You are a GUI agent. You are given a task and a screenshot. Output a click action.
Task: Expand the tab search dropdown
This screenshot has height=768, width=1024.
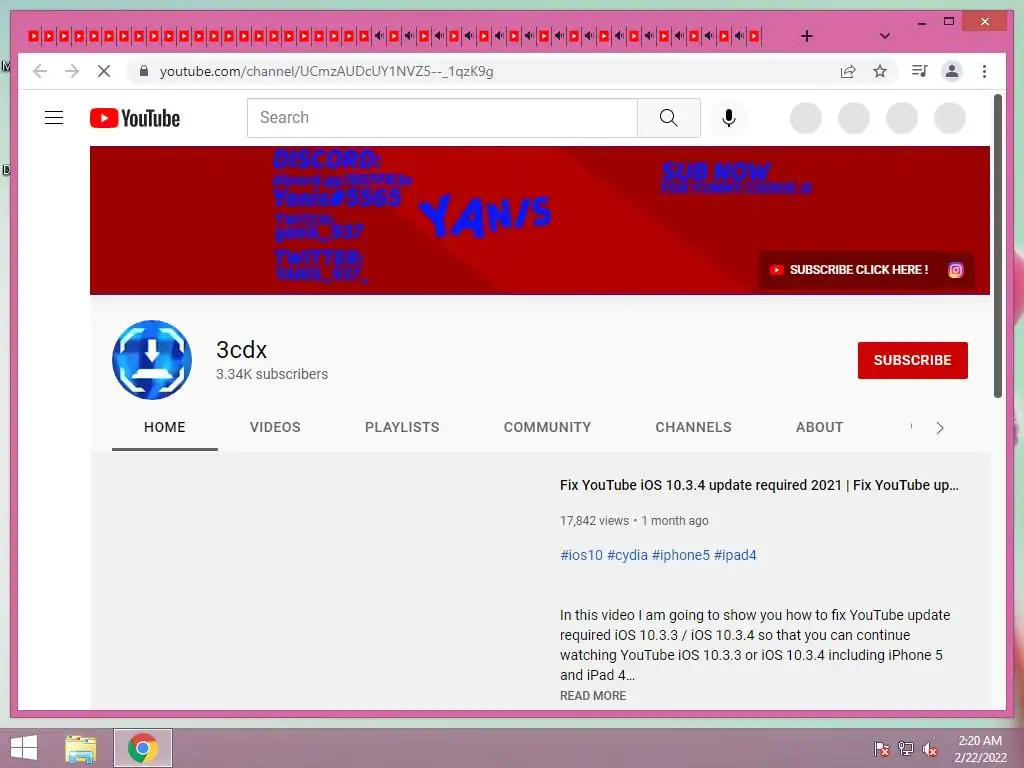885,36
